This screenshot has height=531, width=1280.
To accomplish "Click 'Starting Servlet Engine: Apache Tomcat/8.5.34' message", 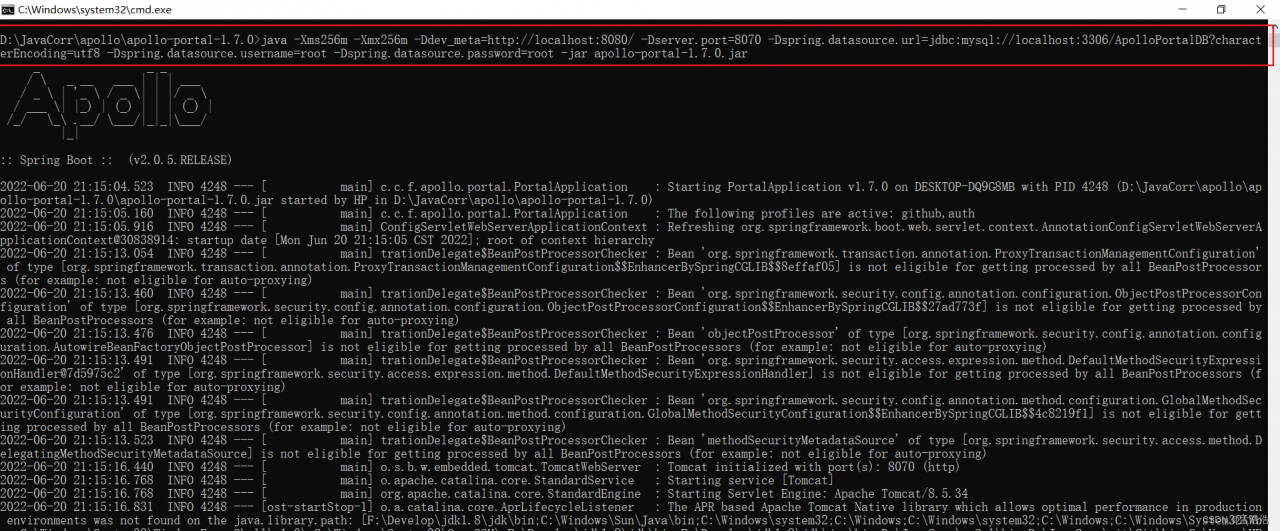I will pyautogui.click(x=818, y=493).
